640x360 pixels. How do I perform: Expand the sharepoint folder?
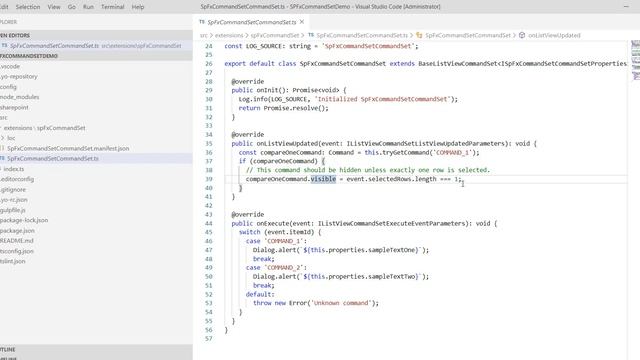coord(14,107)
